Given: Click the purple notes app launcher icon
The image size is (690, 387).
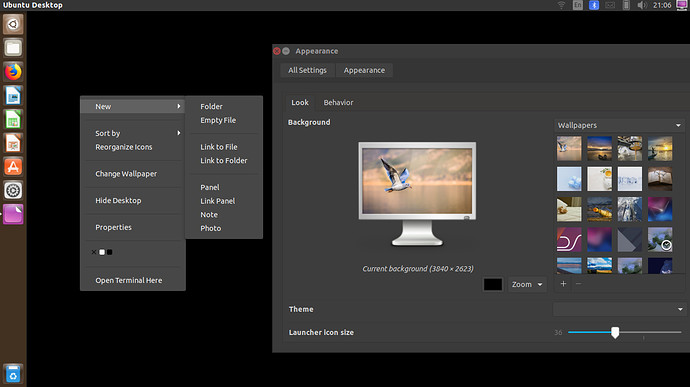Looking at the screenshot, I should click(13, 214).
